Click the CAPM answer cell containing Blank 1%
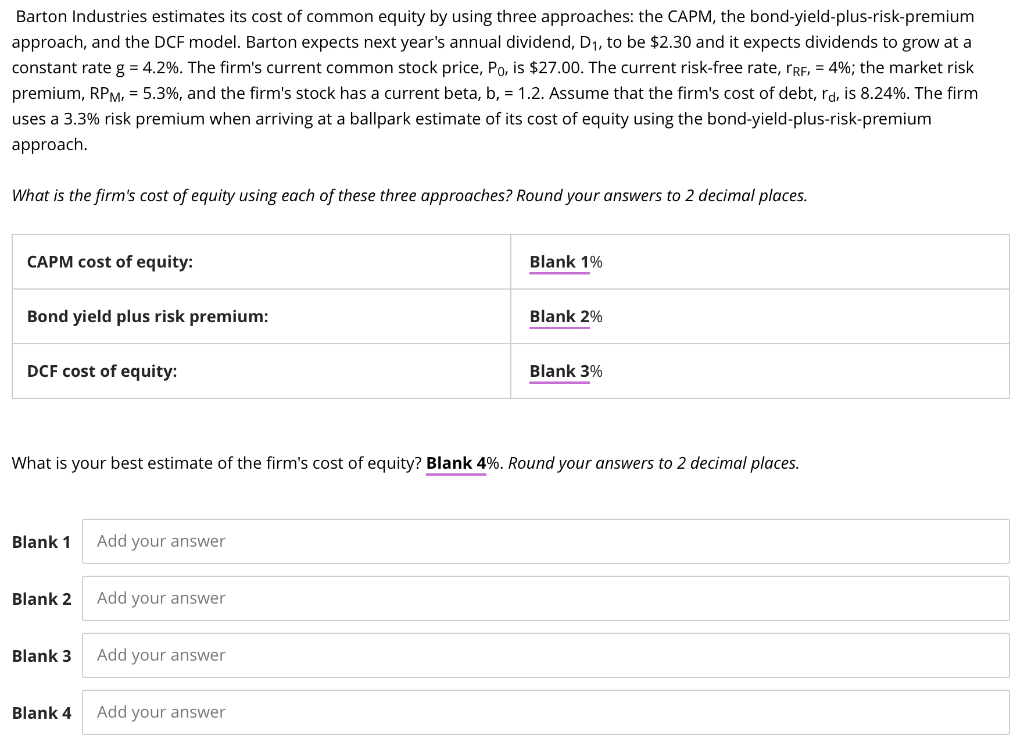1024x749 pixels. click(760, 261)
